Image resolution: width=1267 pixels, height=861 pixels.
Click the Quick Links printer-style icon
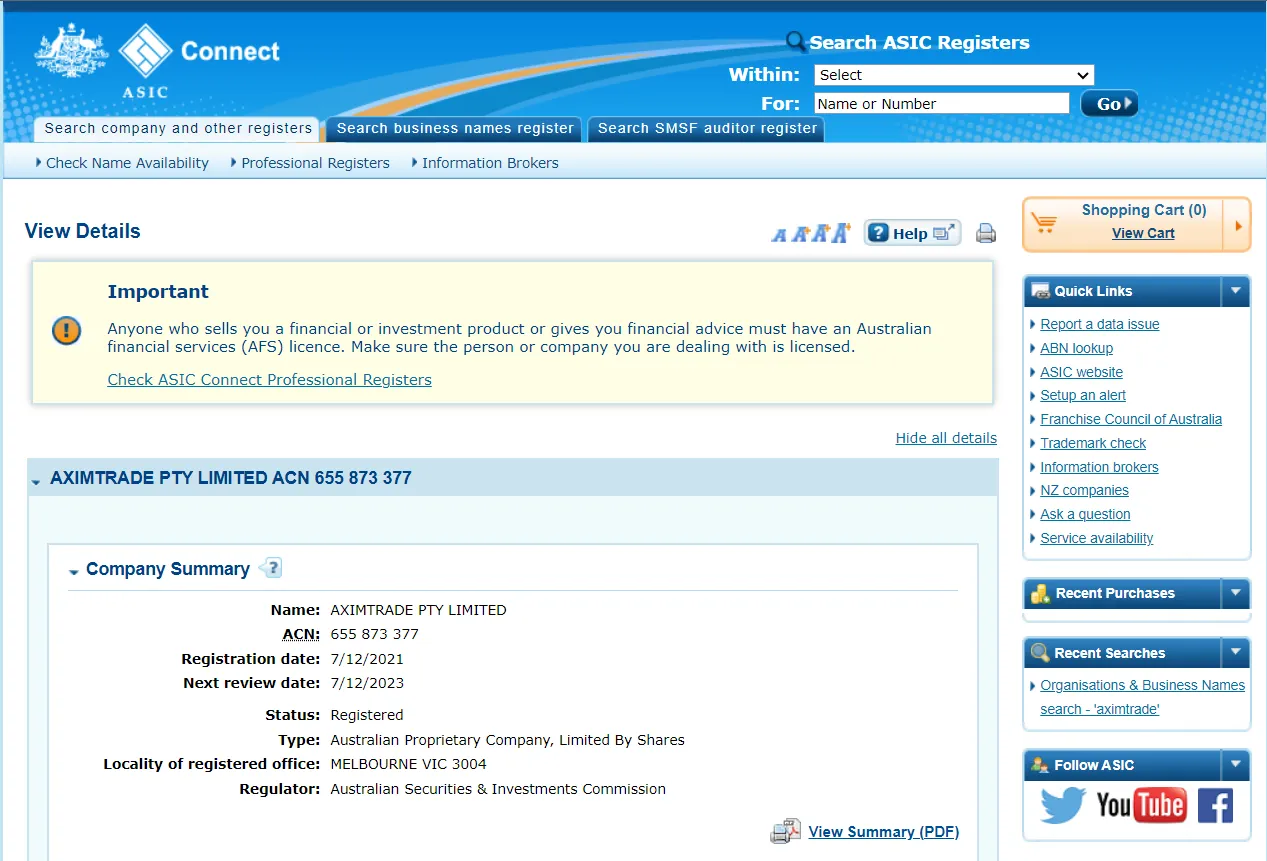click(x=1040, y=291)
